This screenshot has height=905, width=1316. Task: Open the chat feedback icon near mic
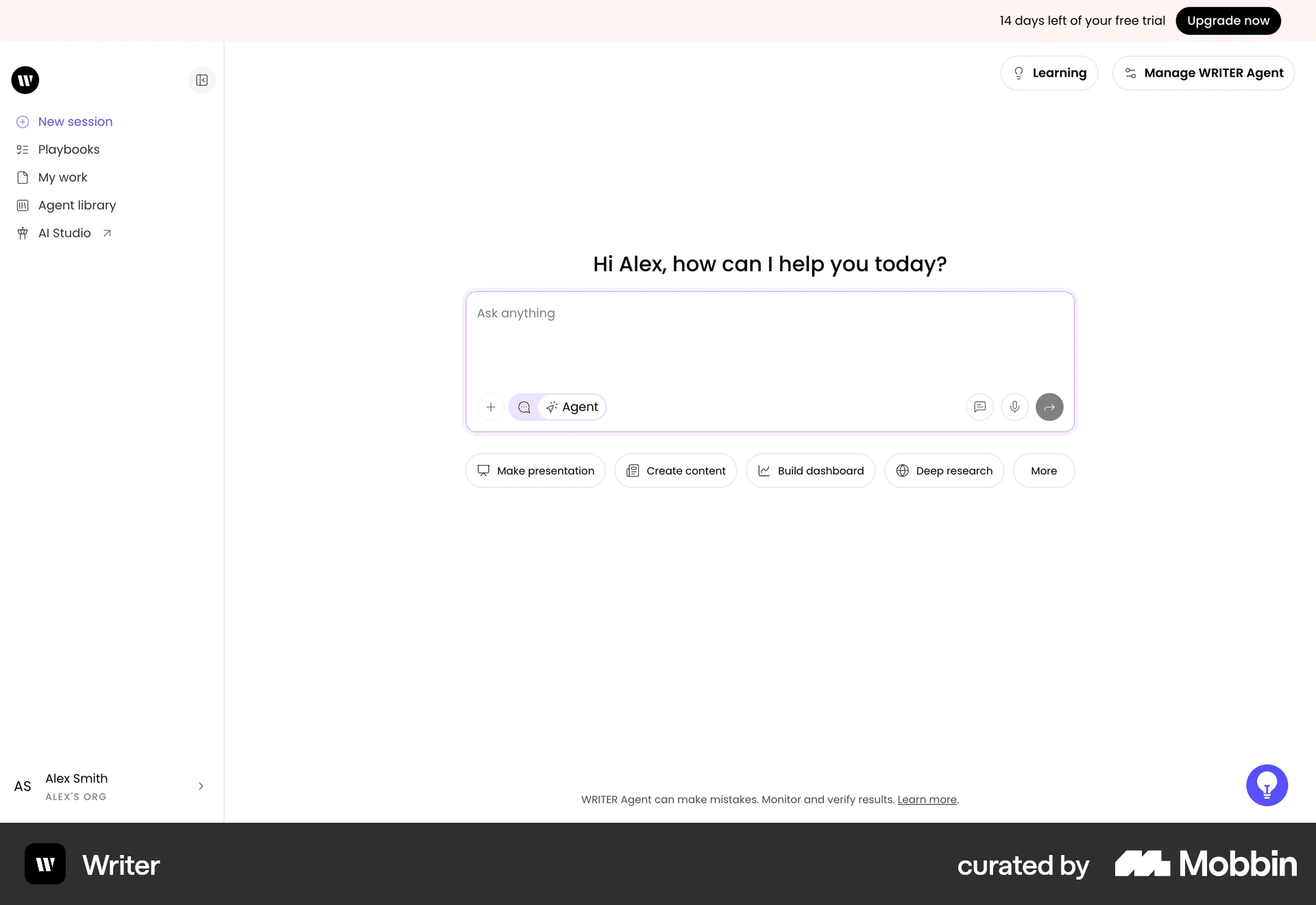(x=979, y=407)
